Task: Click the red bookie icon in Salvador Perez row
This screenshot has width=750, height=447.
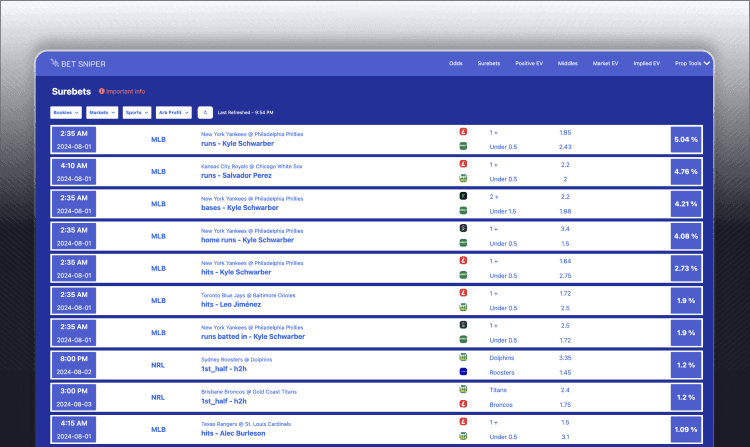Action: pos(463,164)
